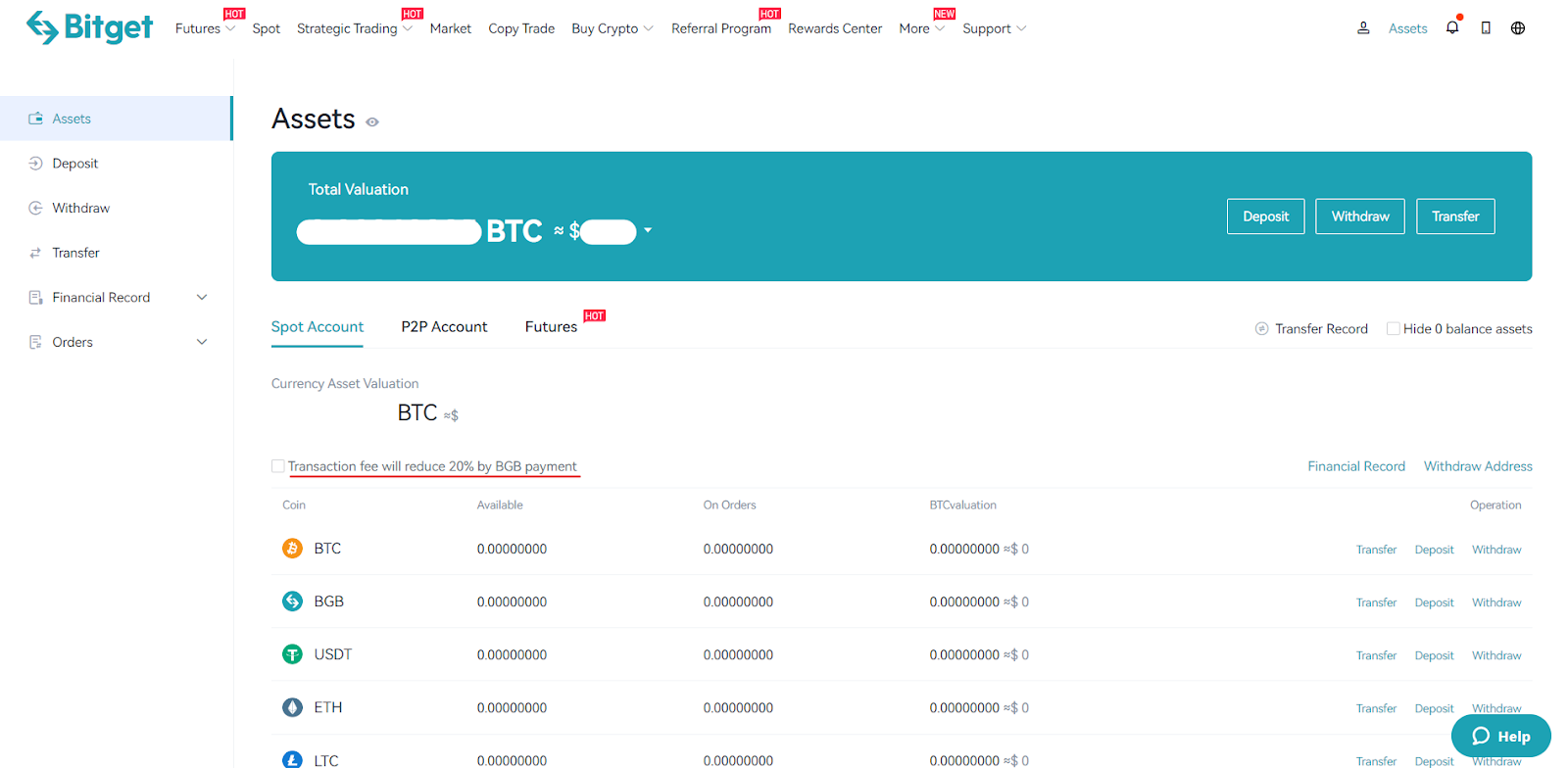This screenshot has width=1568, height=768.
Task: Click Transfer in ETH row
Action: pos(1376,708)
